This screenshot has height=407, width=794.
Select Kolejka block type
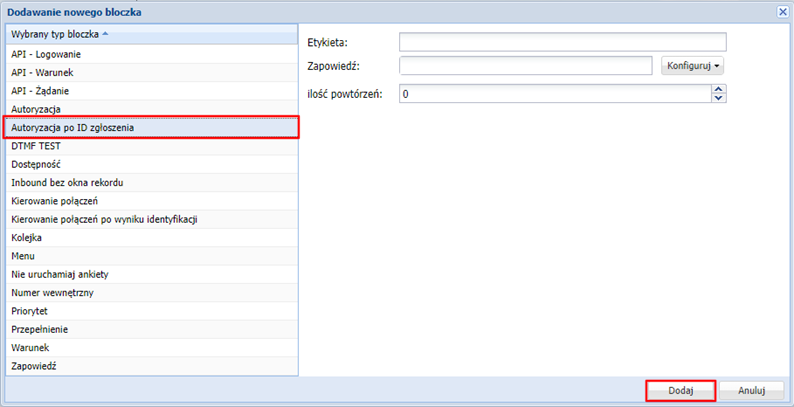coord(152,238)
